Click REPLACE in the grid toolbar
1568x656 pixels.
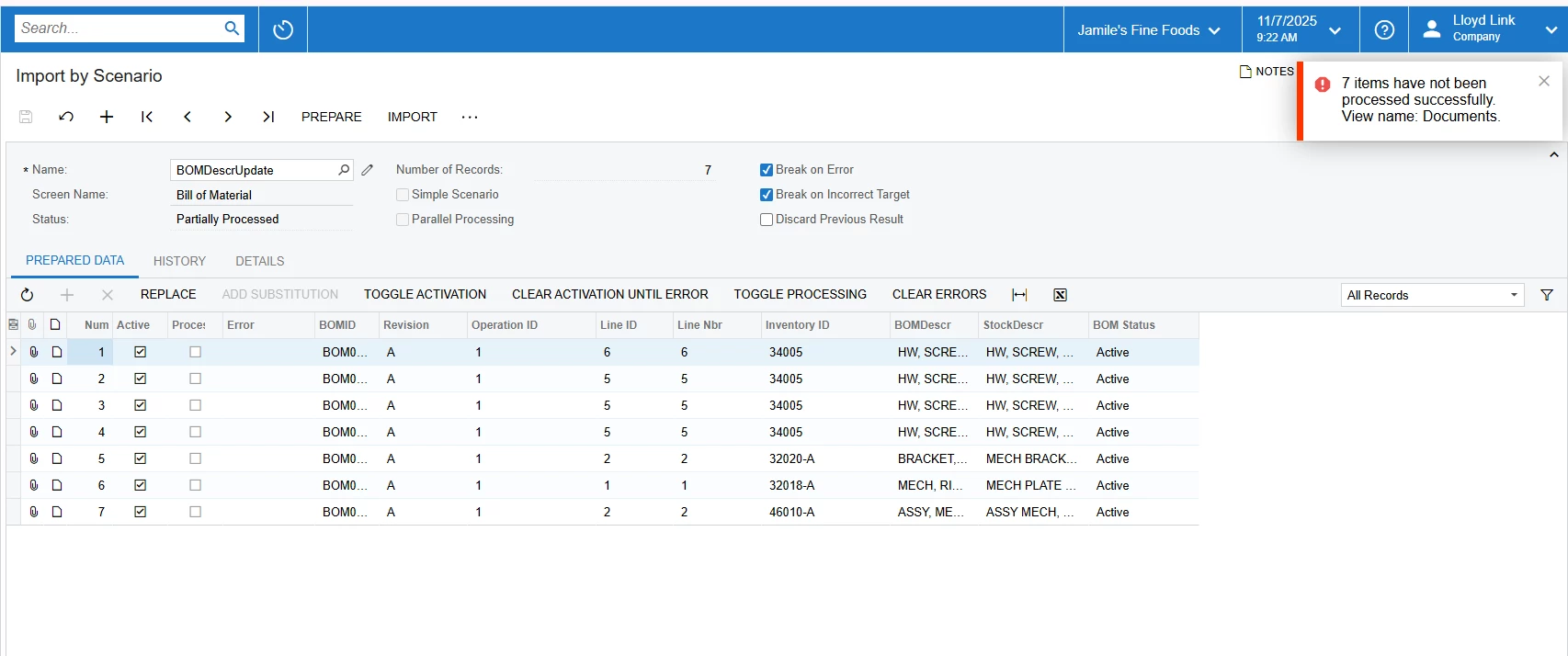pos(168,295)
